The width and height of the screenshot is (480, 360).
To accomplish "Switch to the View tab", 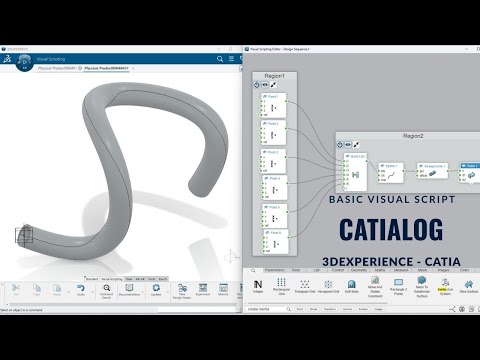I will pyautogui.click(x=129, y=279).
